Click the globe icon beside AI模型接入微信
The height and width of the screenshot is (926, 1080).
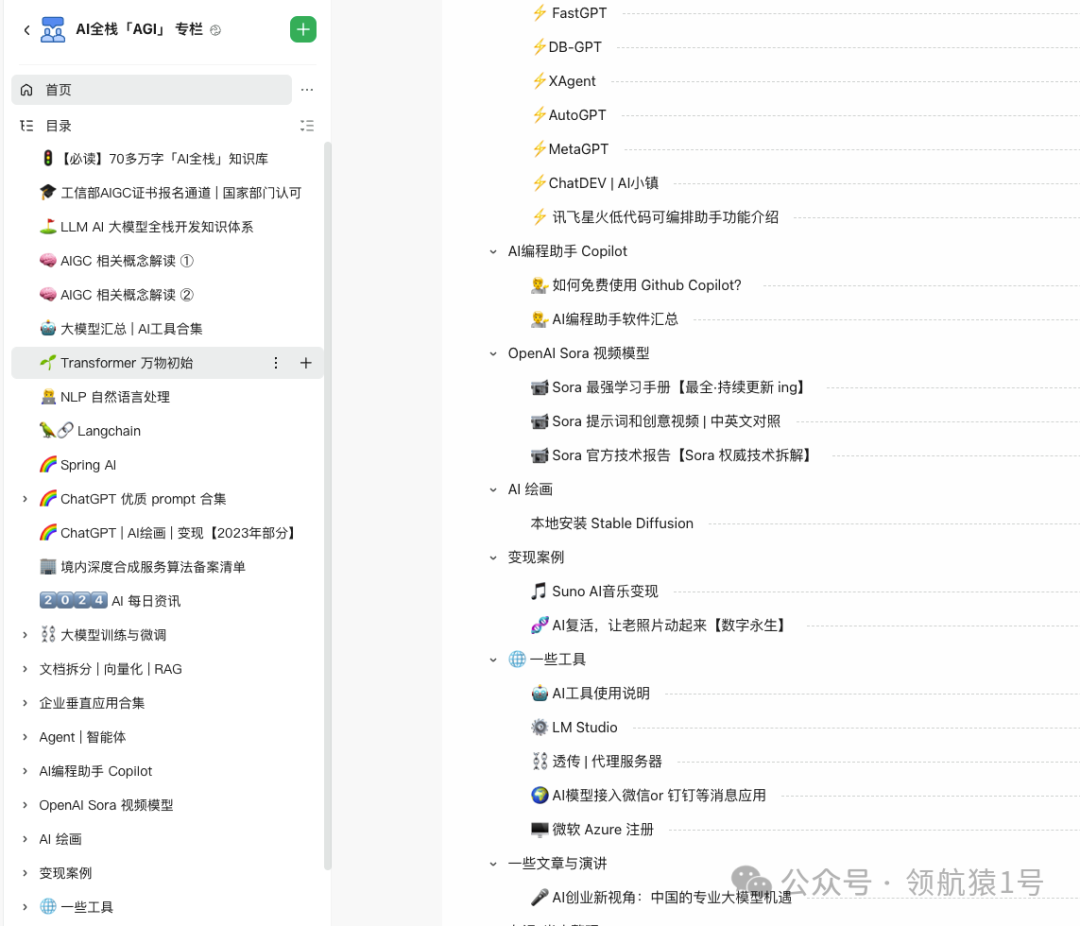[539, 795]
